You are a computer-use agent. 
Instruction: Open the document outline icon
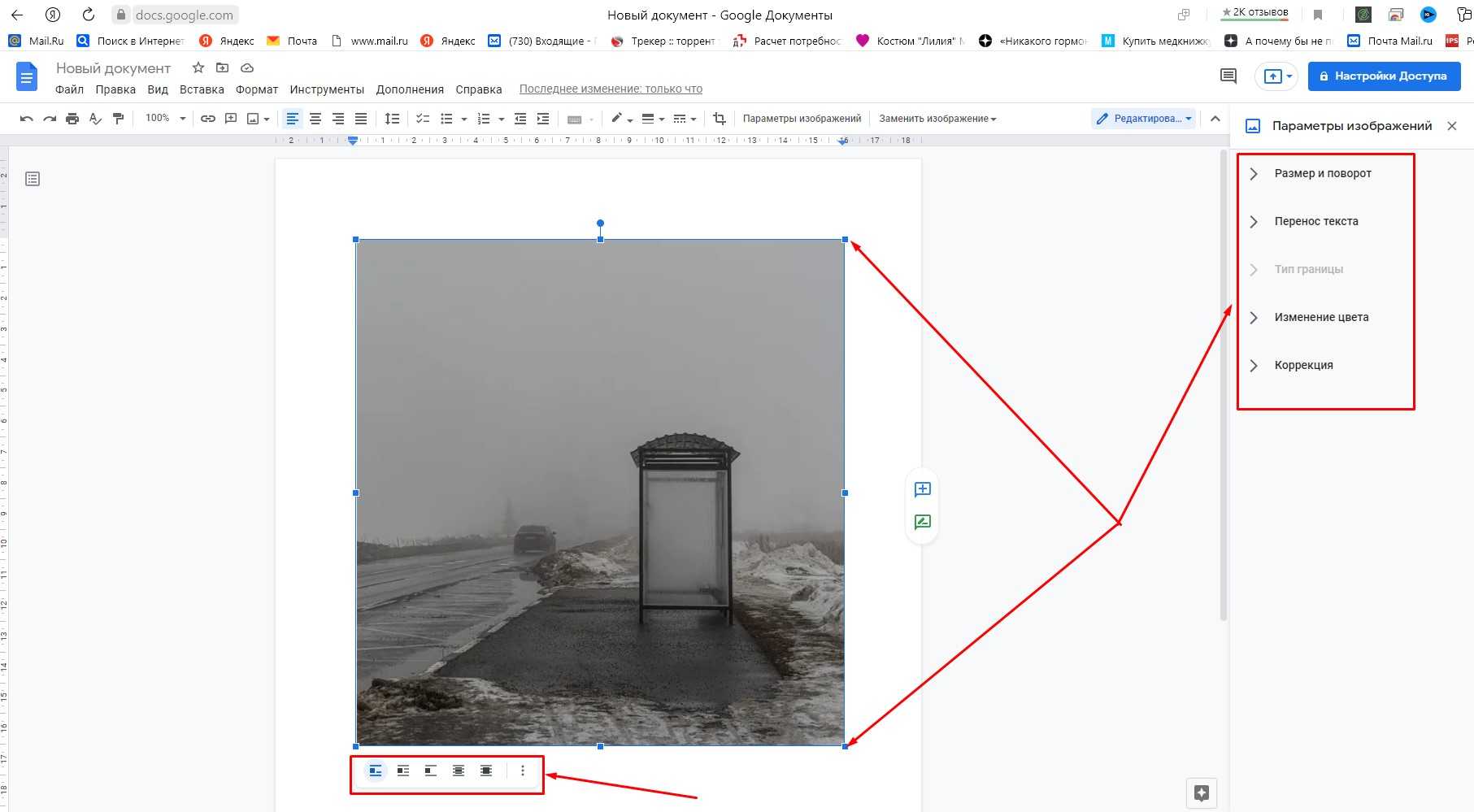click(x=33, y=179)
